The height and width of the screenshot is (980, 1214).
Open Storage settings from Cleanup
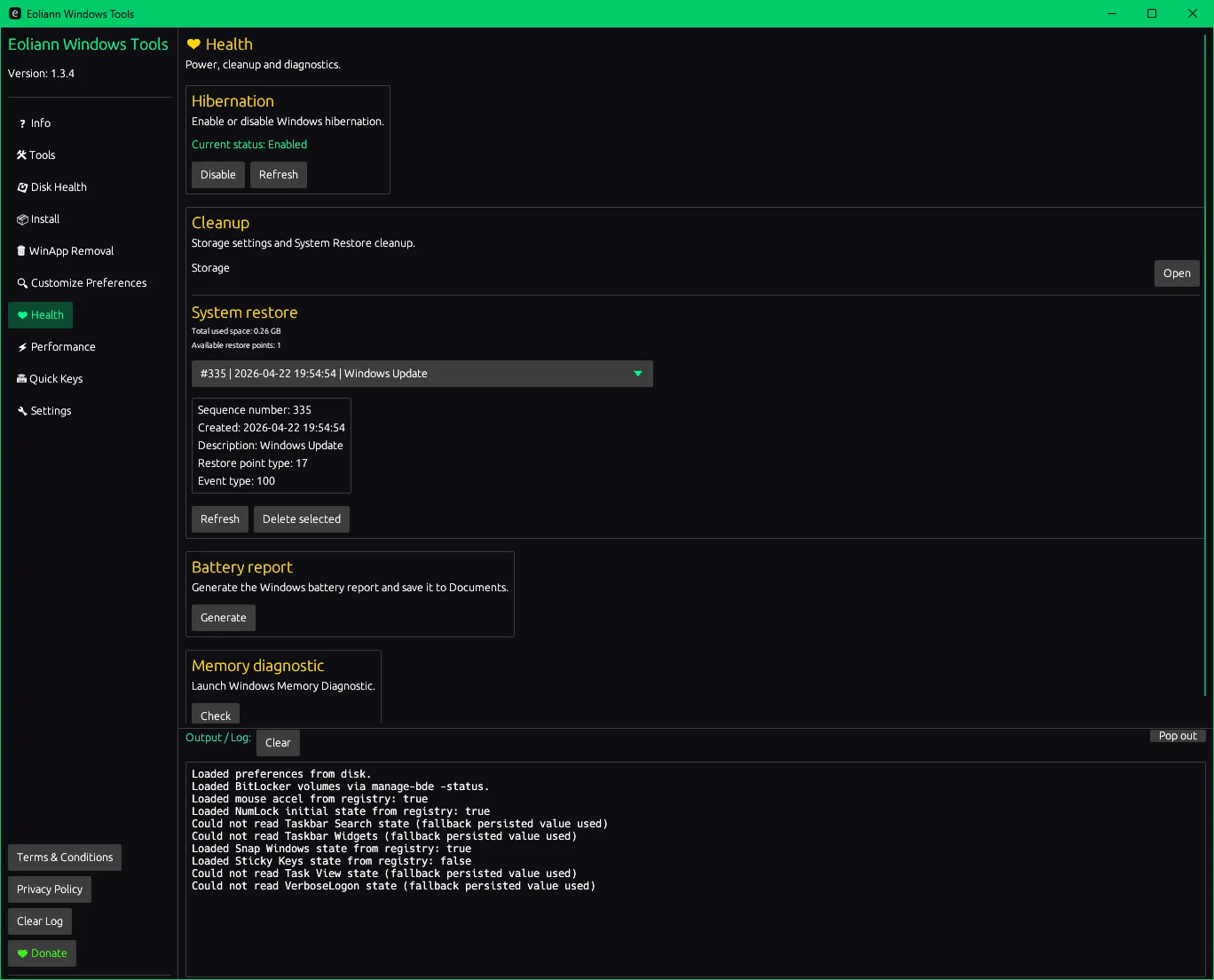coord(1176,273)
